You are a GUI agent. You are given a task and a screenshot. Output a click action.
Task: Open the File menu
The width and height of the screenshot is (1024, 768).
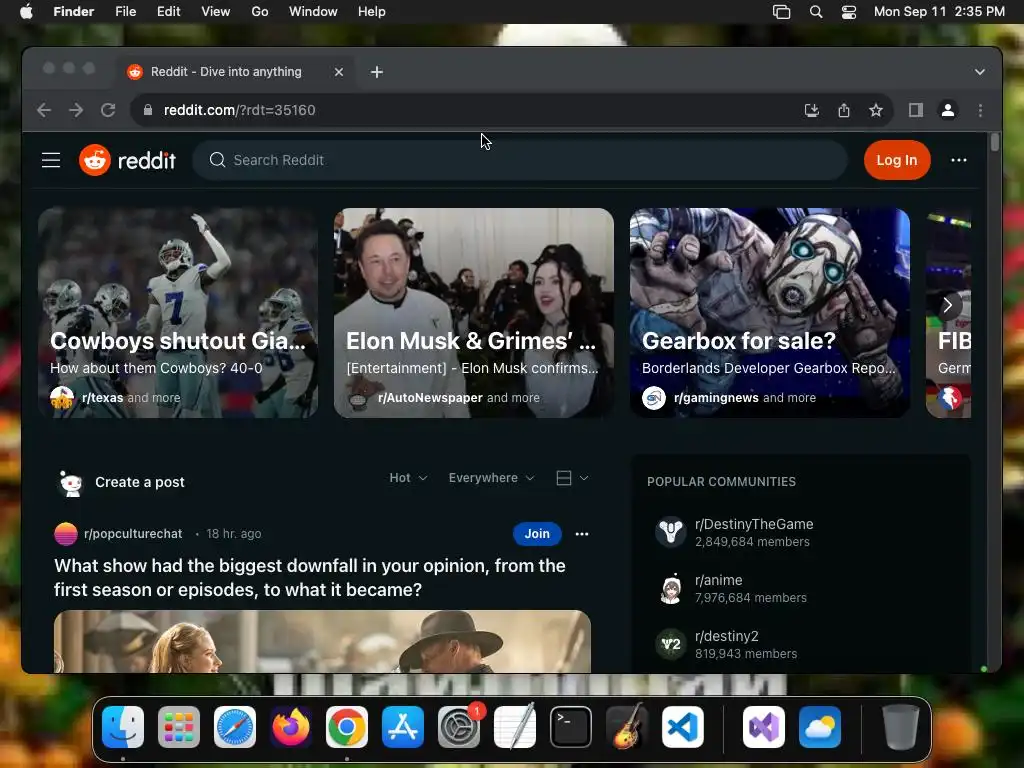pos(125,12)
